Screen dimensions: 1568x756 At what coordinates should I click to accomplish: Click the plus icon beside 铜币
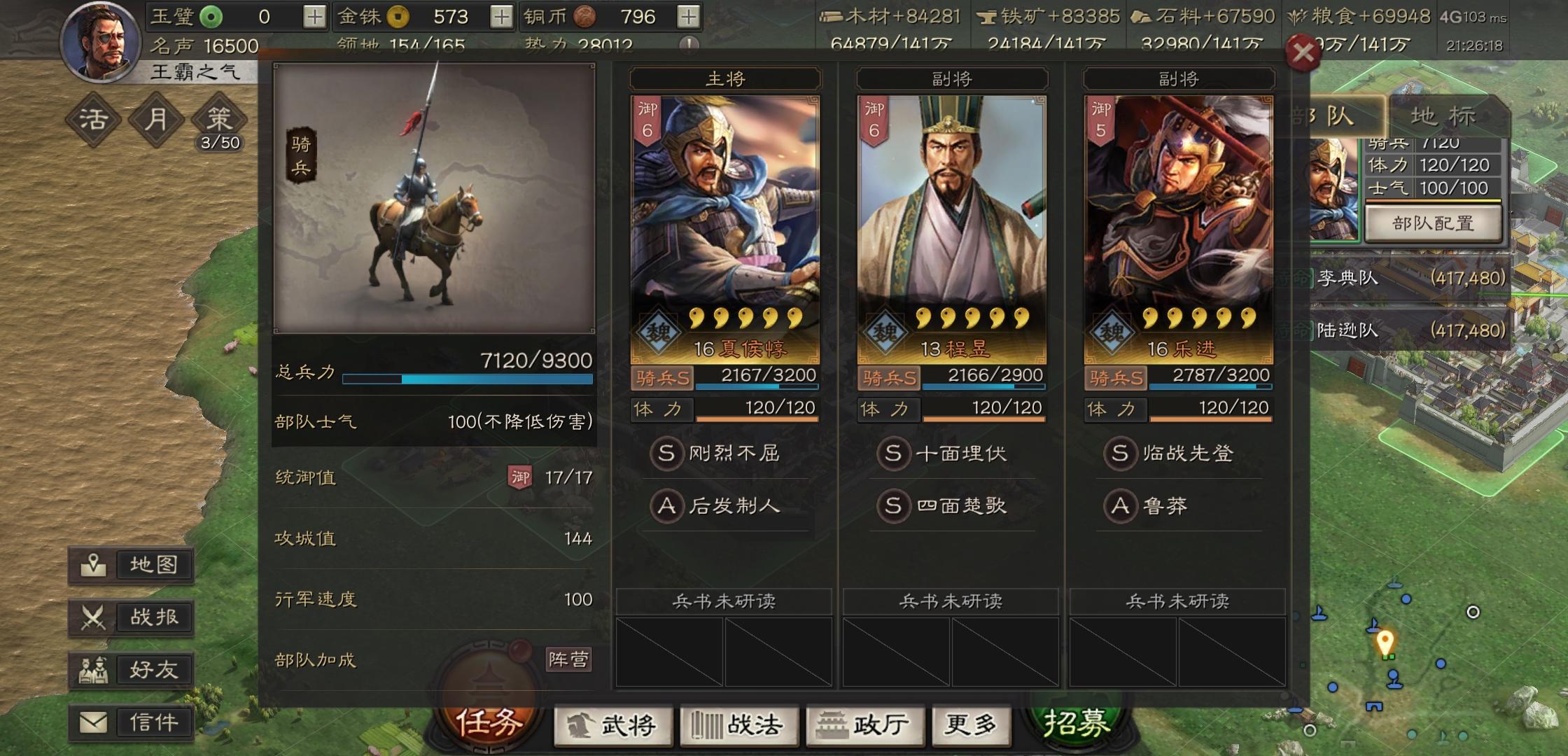pos(689,16)
